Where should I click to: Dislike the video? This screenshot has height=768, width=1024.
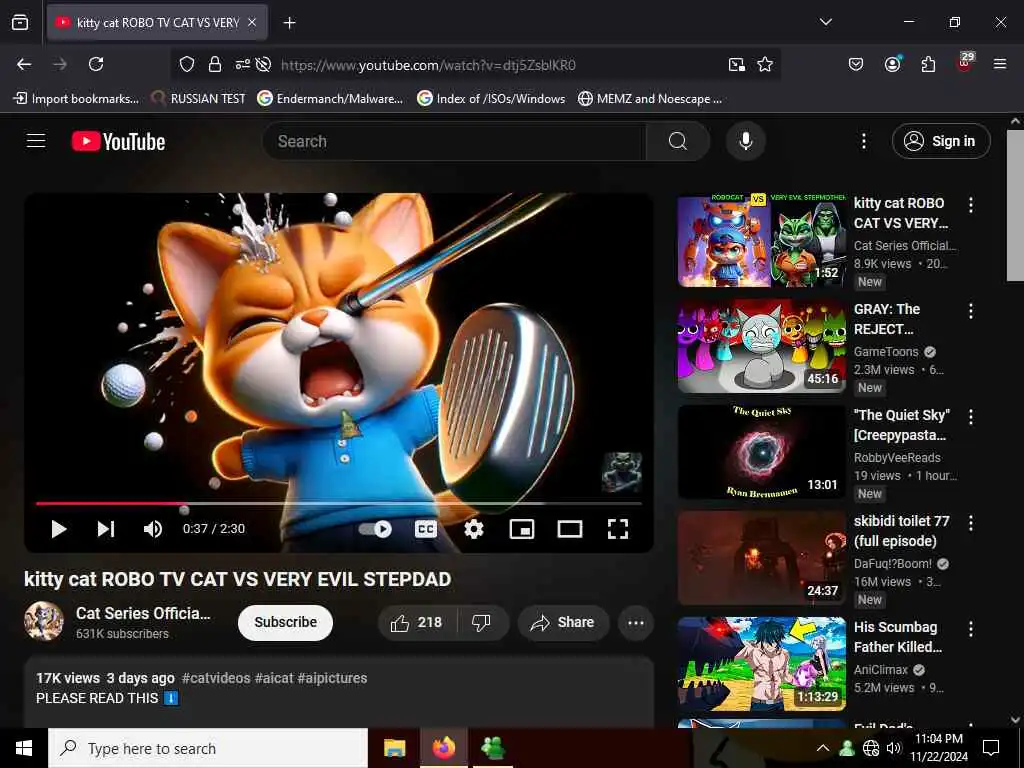481,622
